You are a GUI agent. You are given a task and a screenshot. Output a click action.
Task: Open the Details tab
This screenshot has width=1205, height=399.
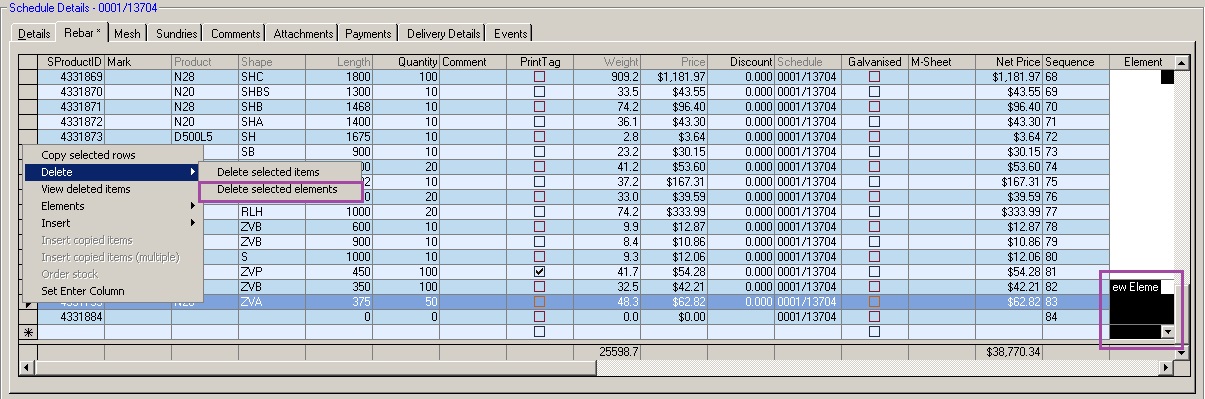point(34,34)
